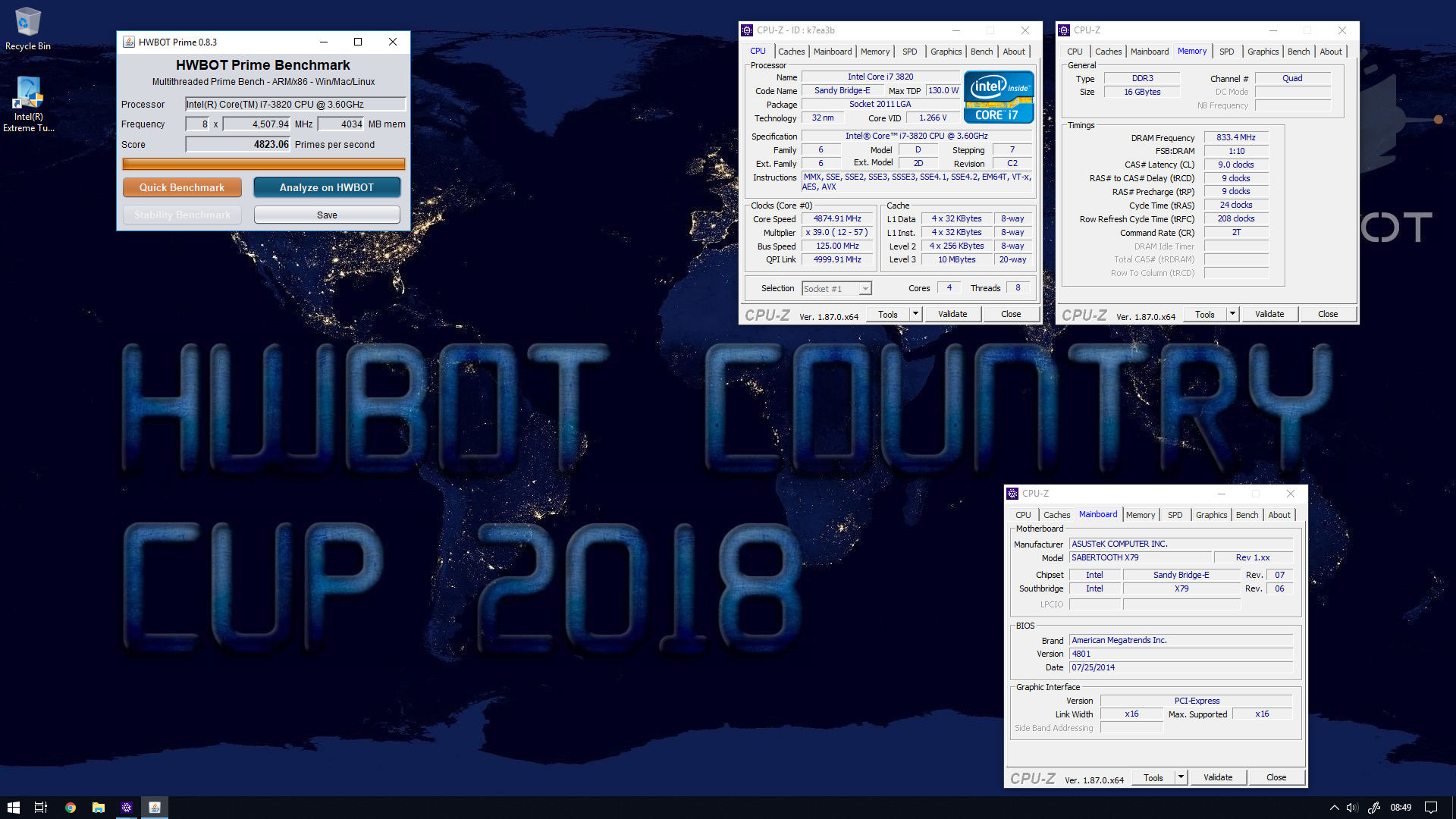Open the pen workspace tray icon
Viewport: 1456px width, 819px height.
[x=1373, y=808]
